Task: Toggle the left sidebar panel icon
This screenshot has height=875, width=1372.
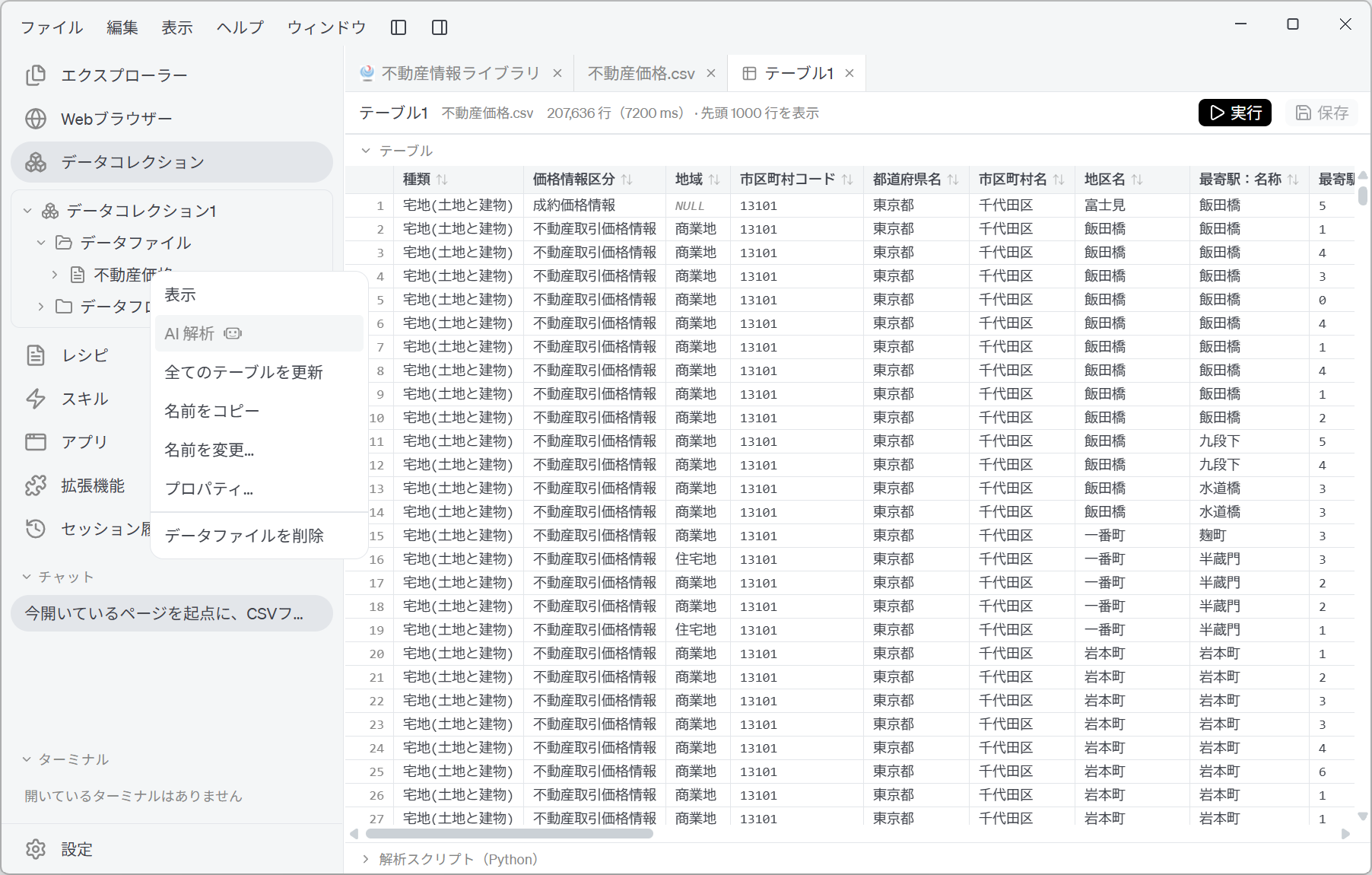Action: 399,27
